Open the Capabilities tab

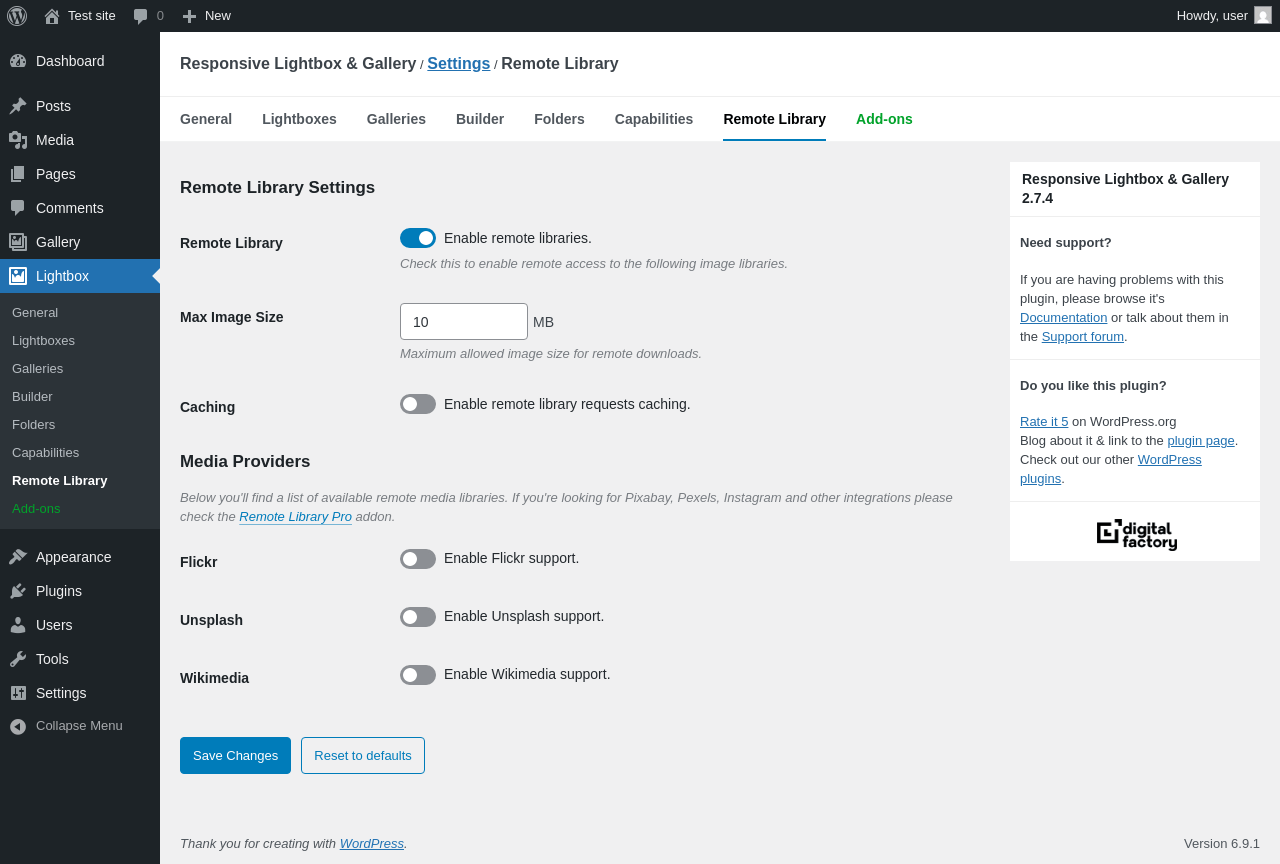(x=654, y=119)
